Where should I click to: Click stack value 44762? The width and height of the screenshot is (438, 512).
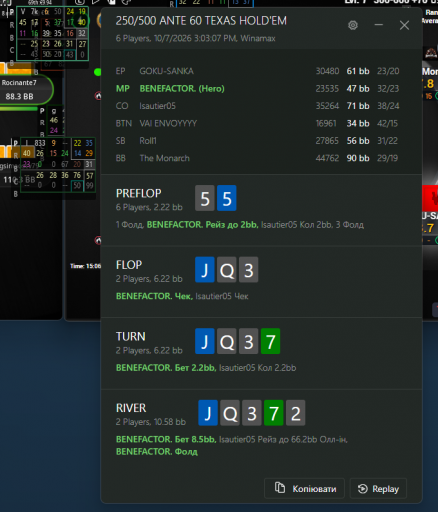[327, 158]
